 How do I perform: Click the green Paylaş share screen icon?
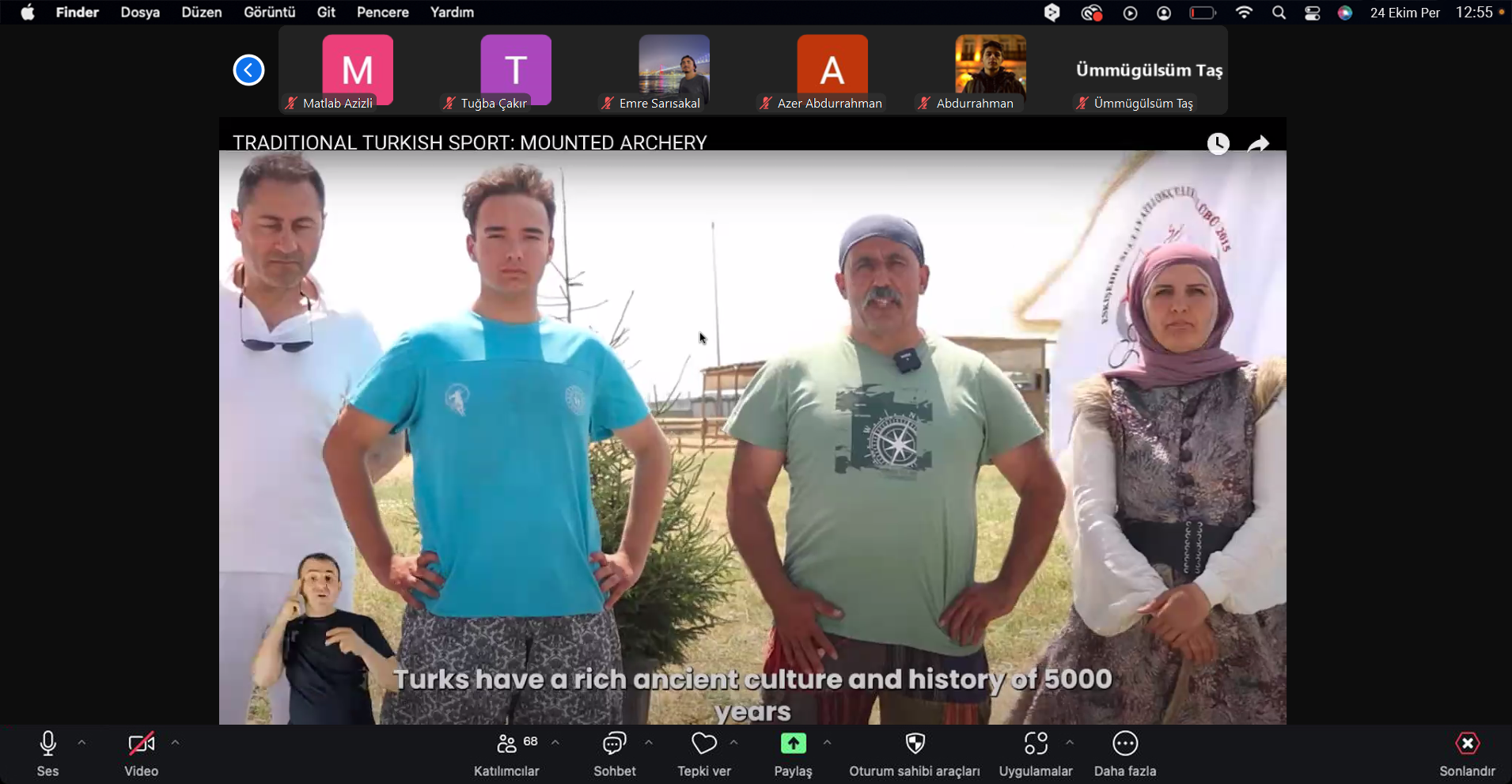point(793,744)
